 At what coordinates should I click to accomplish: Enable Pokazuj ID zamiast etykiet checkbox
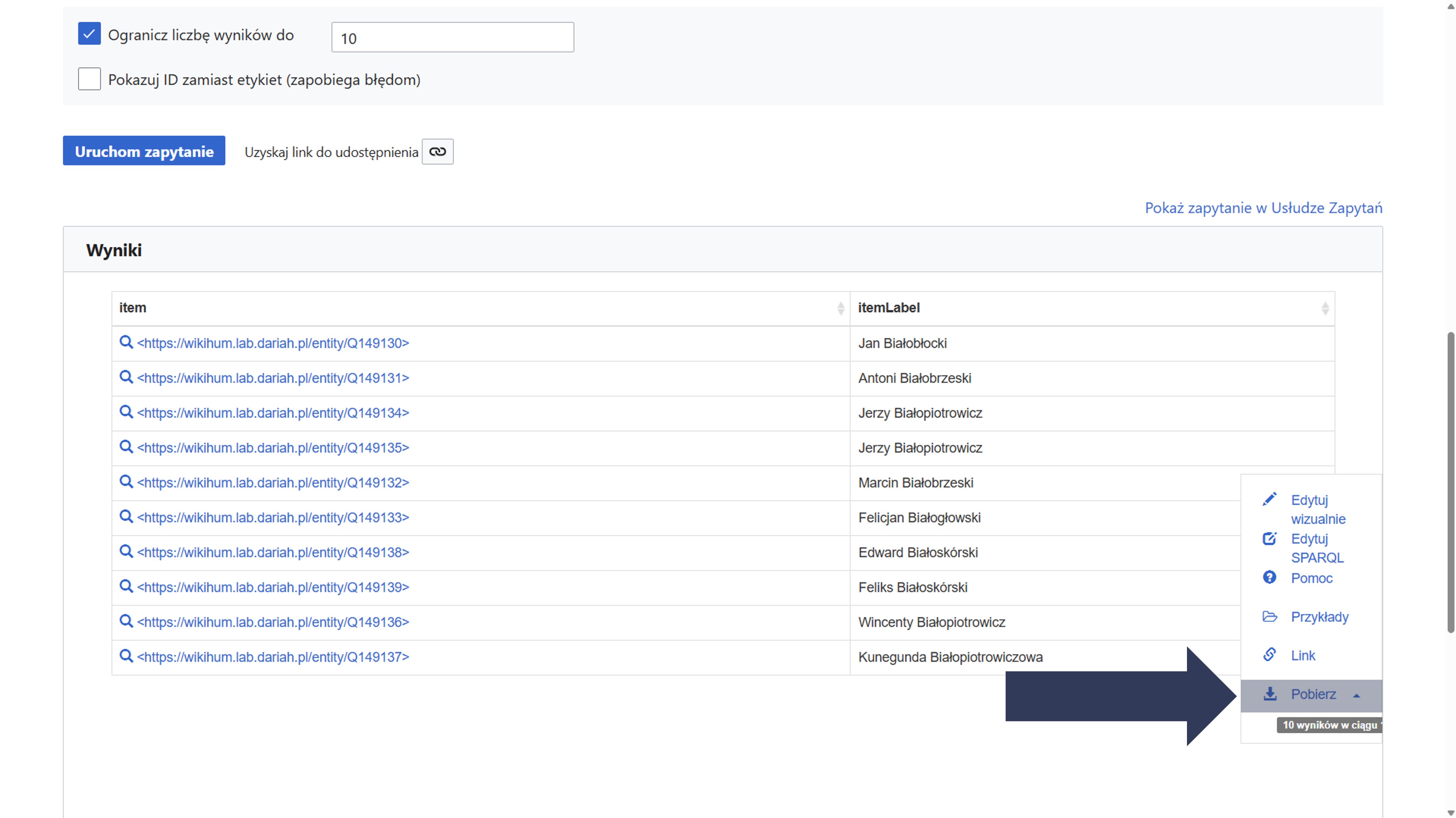[x=89, y=79]
